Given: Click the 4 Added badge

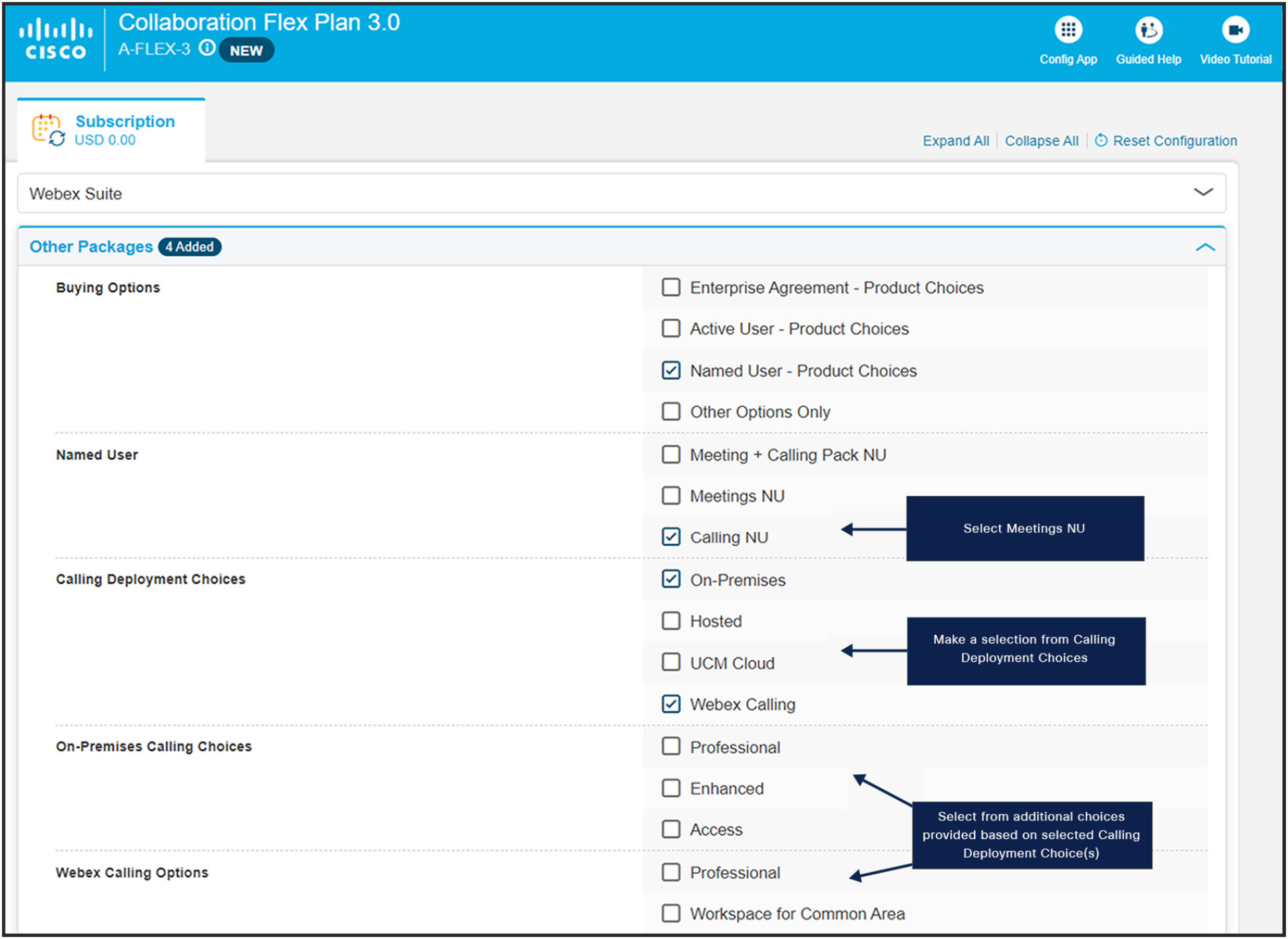Looking at the screenshot, I should 190,247.
